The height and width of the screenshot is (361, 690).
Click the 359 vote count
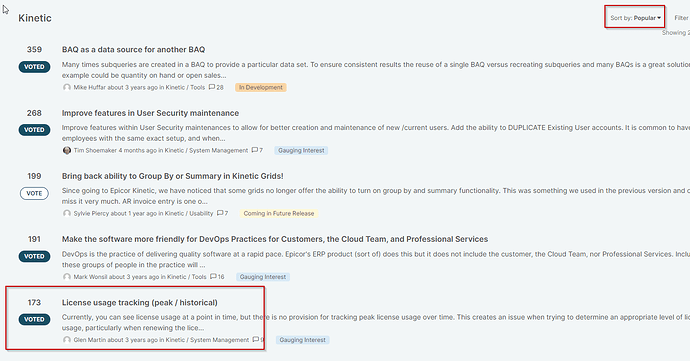click(34, 49)
